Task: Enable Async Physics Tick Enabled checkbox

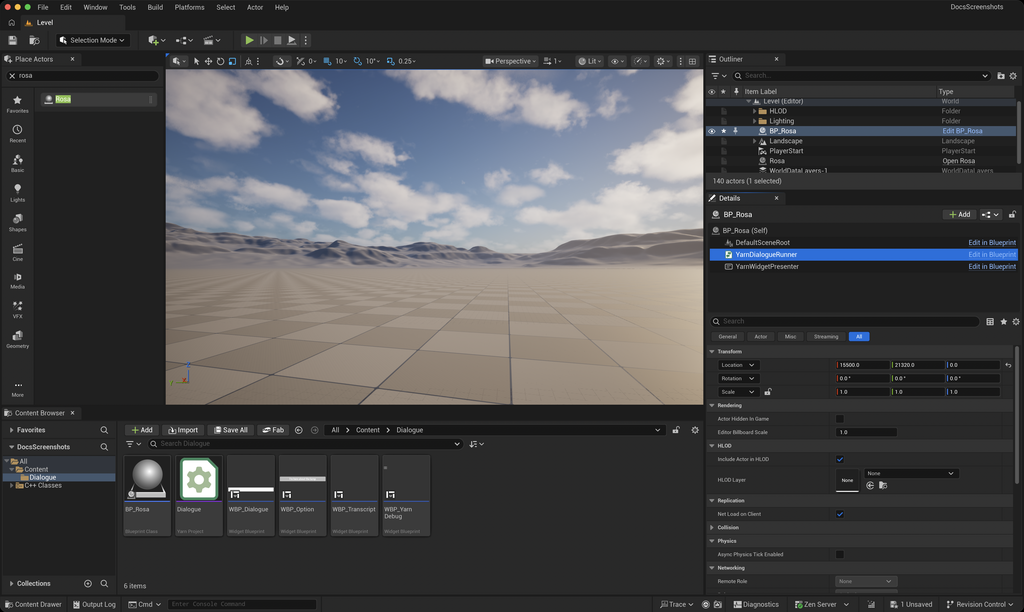Action: [x=840, y=555]
